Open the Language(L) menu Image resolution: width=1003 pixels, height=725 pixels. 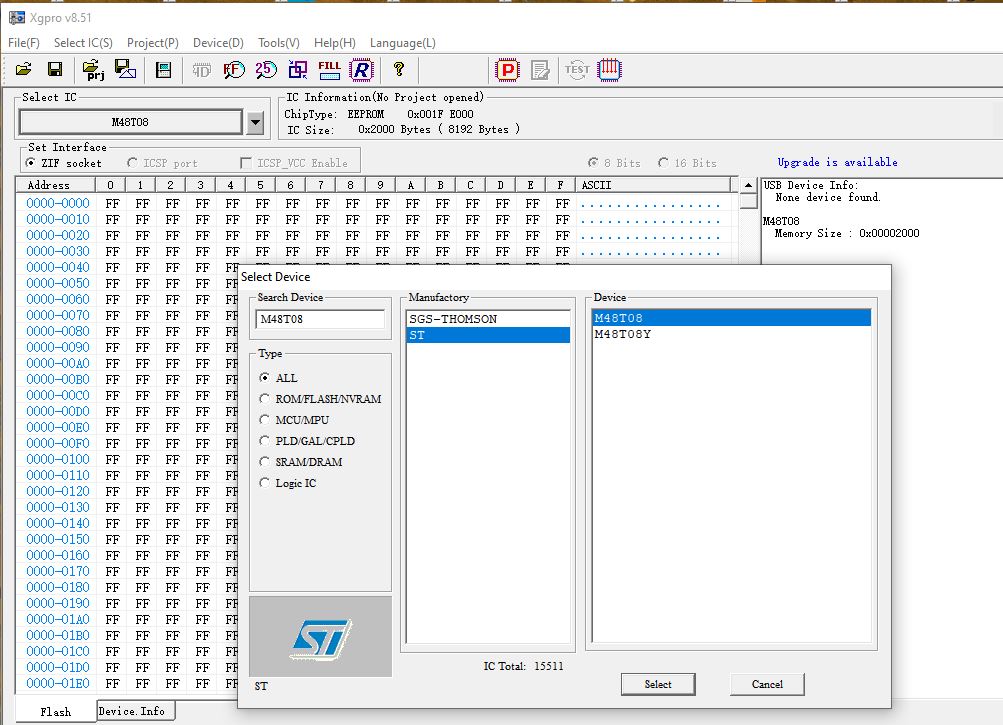point(402,43)
